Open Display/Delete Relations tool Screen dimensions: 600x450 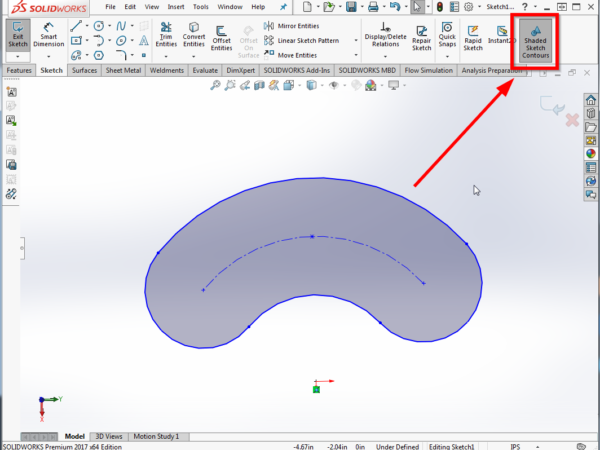[x=385, y=34]
